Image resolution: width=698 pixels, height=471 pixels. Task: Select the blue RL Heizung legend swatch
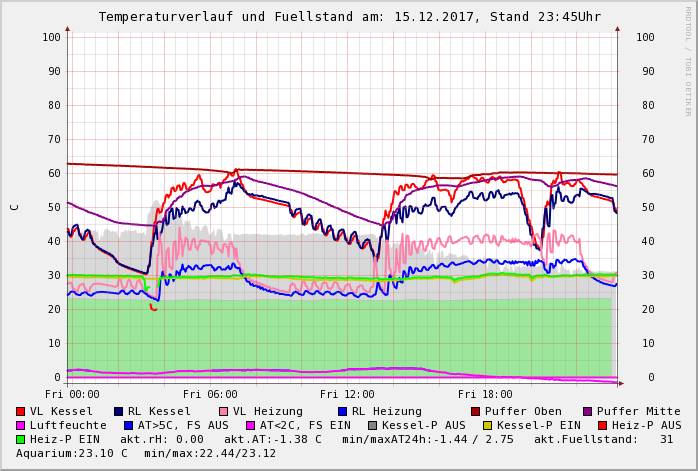tap(342, 412)
